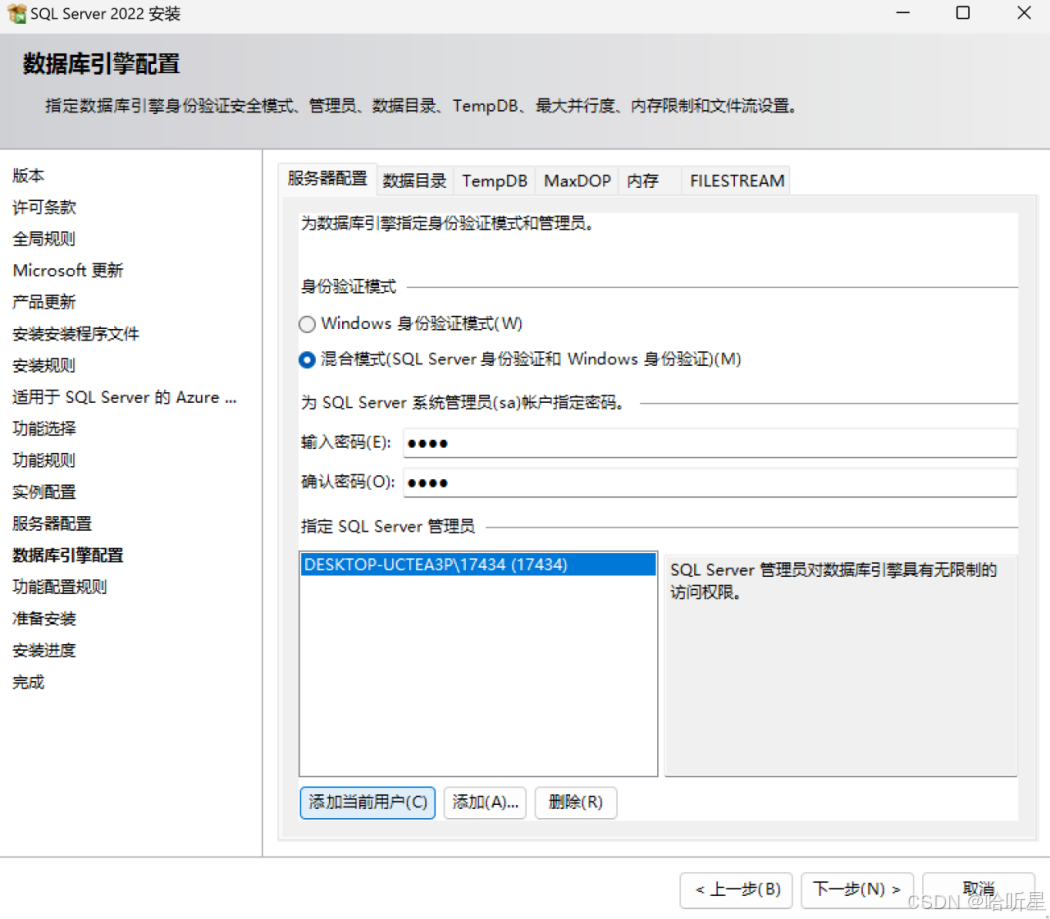The height and width of the screenshot is (919, 1050).
Task: Click 实例配置 step in sidebar
Action: [x=44, y=492]
